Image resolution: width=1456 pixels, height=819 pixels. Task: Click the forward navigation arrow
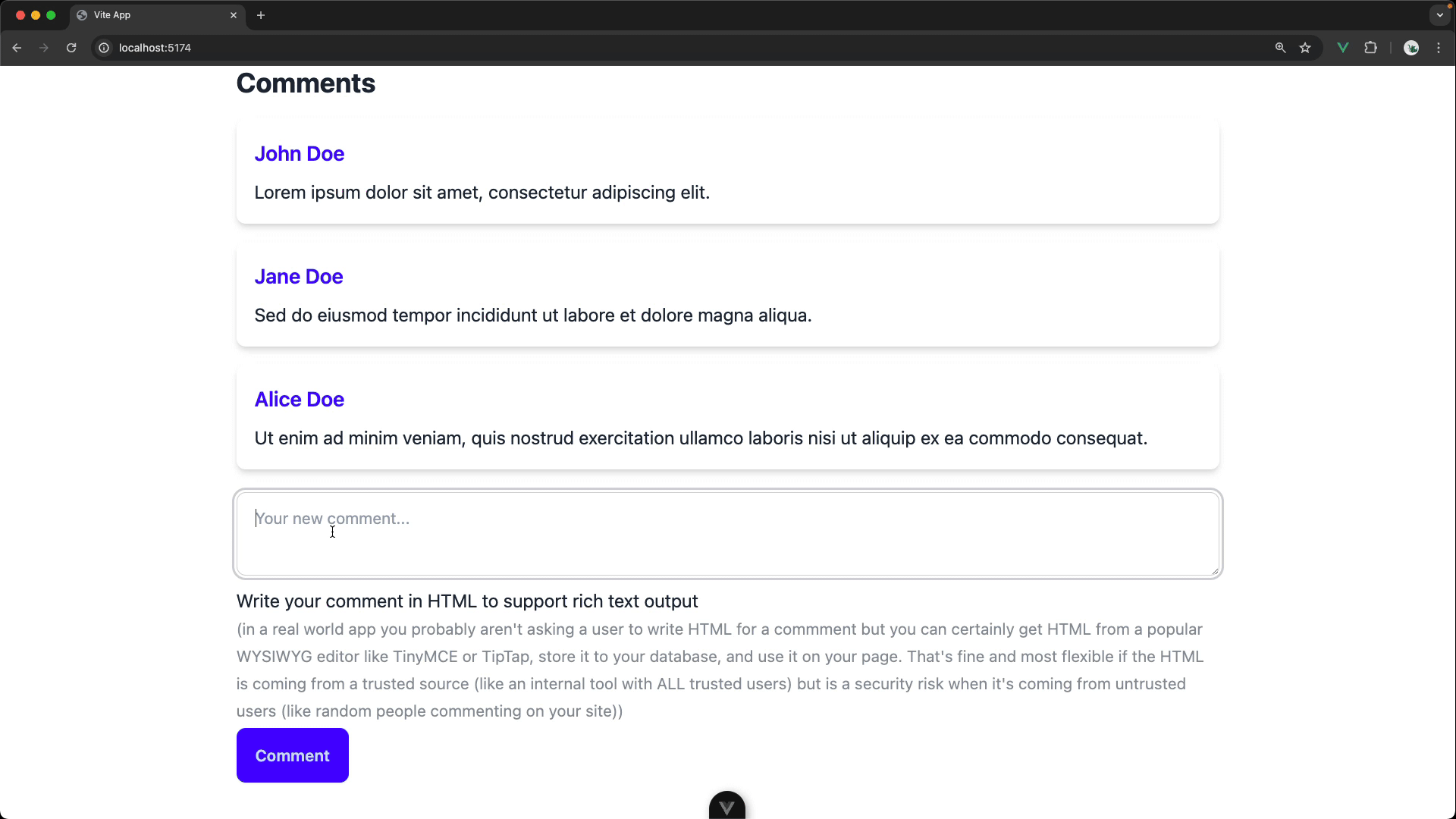tap(44, 47)
